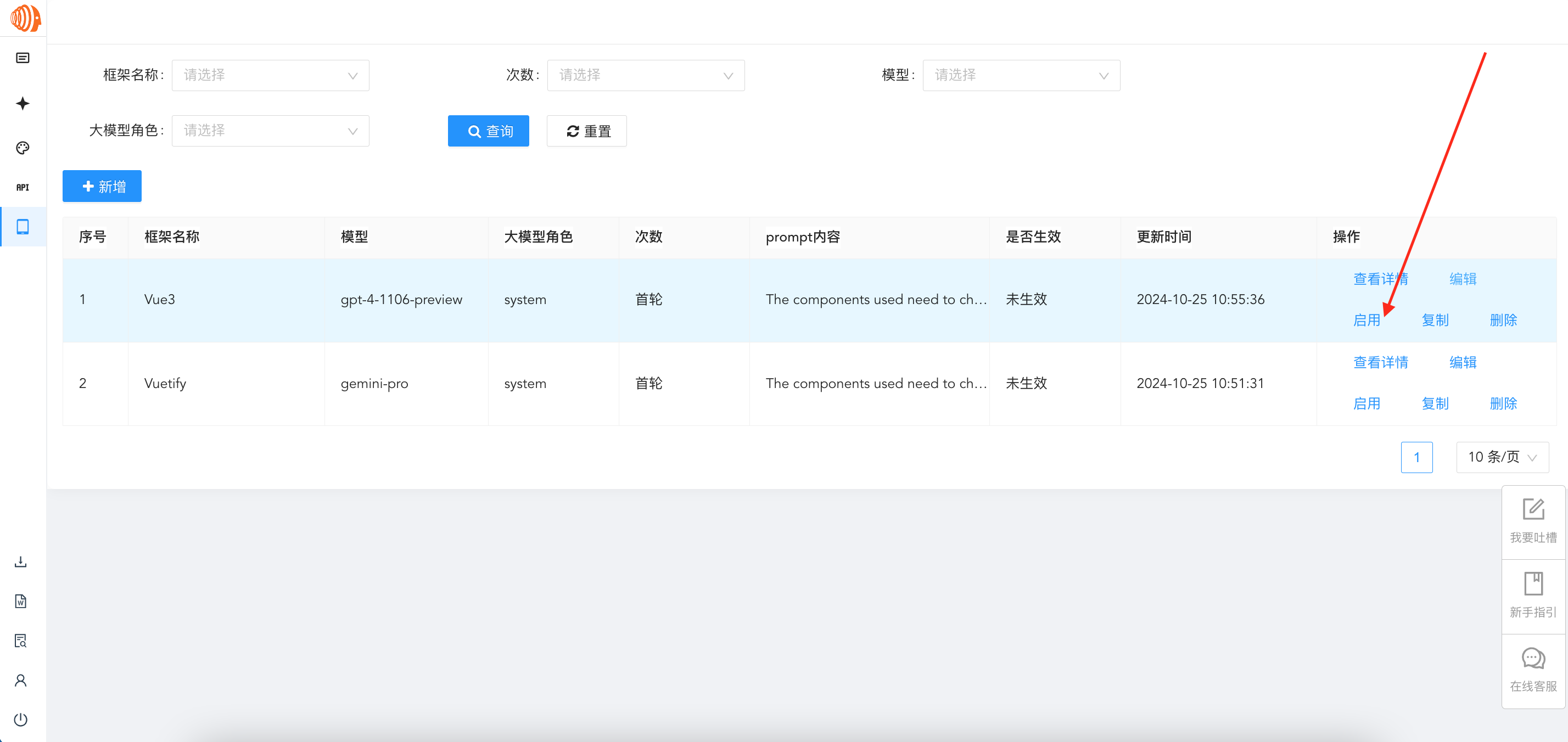This screenshot has width=1568, height=742.
Task: Expand the 框架名称 dropdown
Action: coord(270,76)
